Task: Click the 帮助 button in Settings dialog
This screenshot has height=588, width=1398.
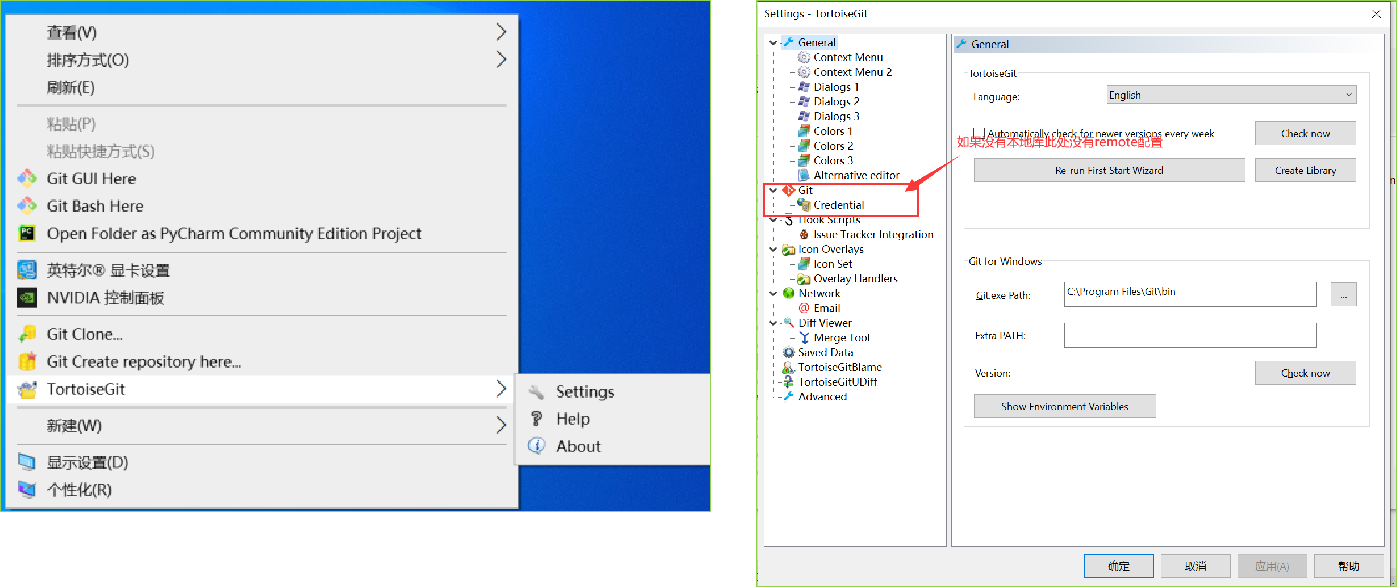Action: click(1349, 566)
